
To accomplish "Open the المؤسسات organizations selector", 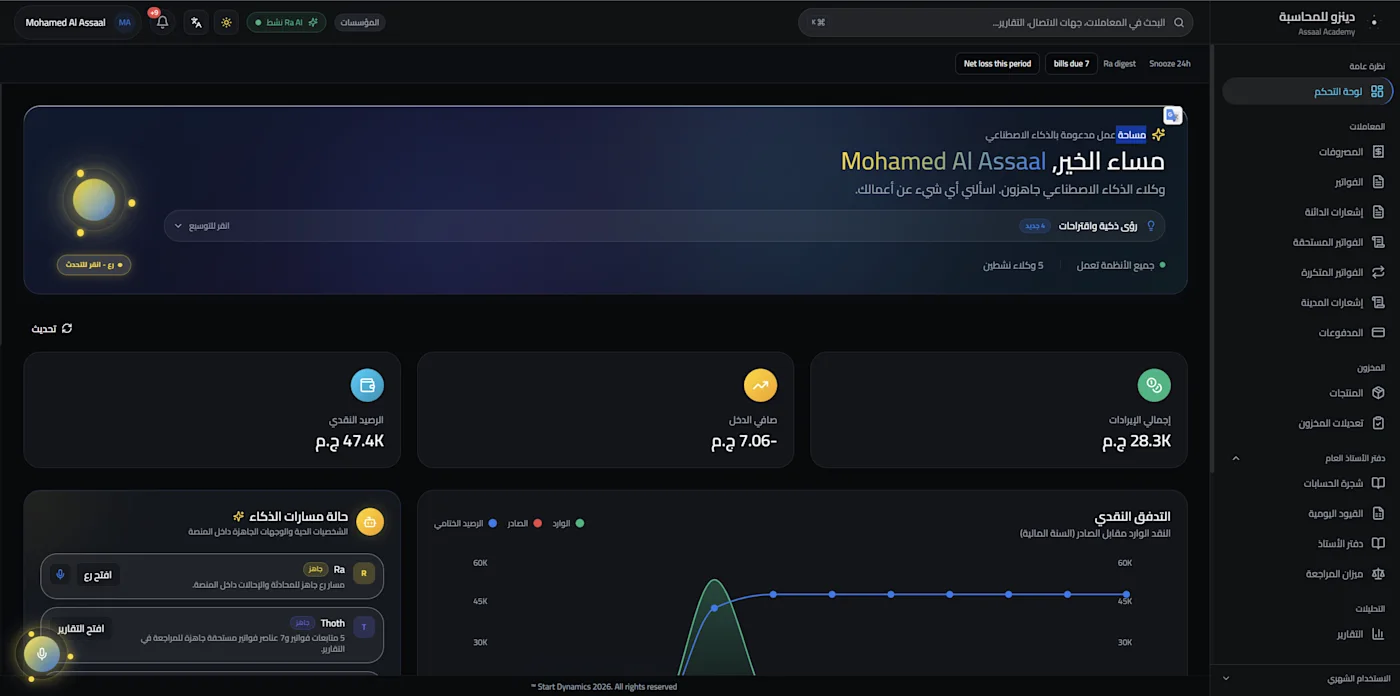I will tap(359, 22).
